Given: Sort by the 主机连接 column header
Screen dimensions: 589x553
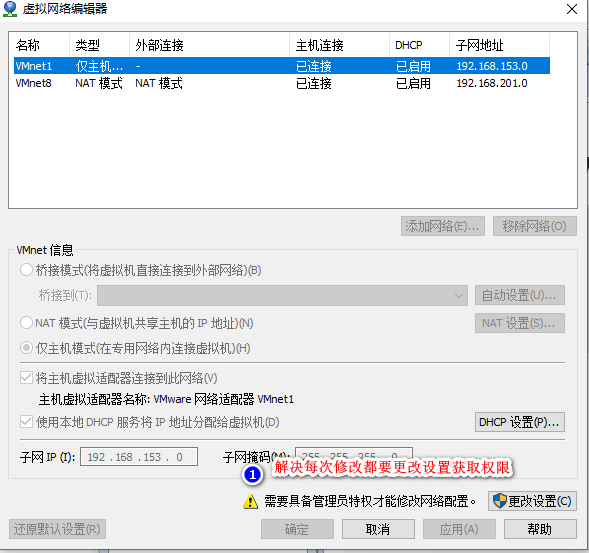Looking at the screenshot, I should point(340,45).
